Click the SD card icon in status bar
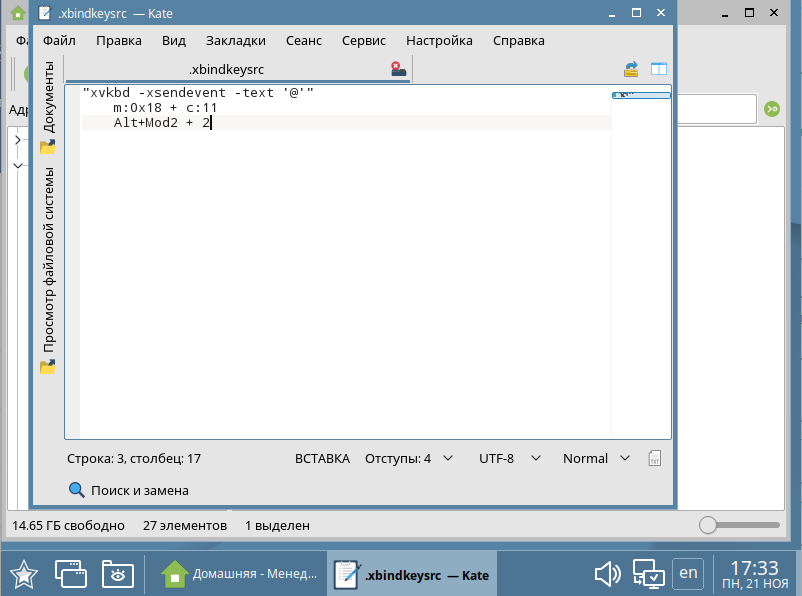Screen dimensions: 802x596 point(655,458)
